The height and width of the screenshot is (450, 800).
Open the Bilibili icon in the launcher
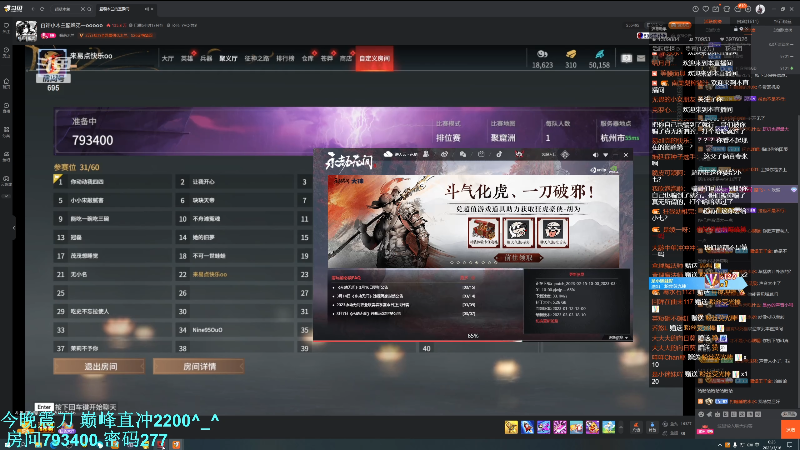(x=481, y=154)
